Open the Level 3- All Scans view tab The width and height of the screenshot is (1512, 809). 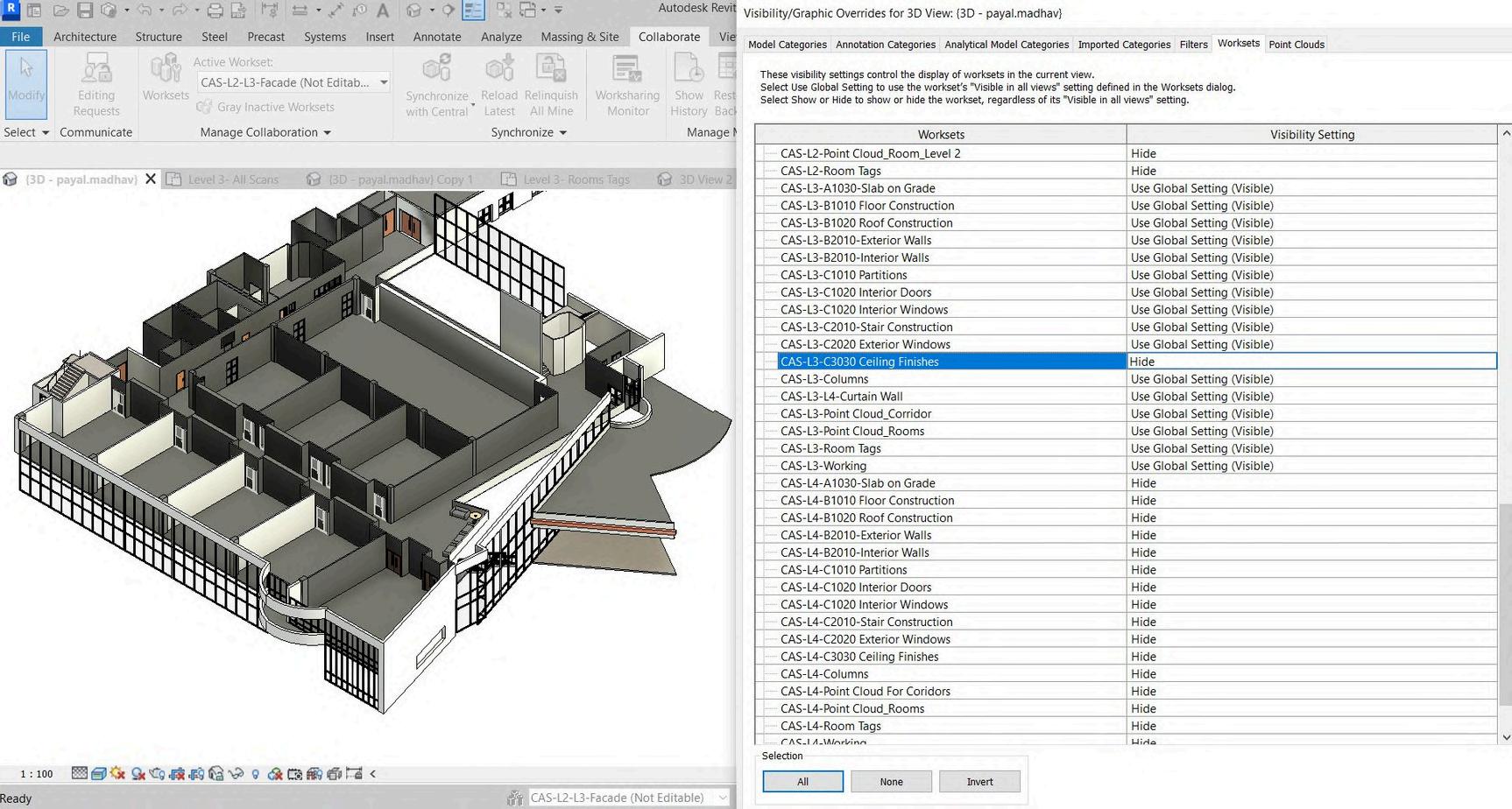pos(233,179)
